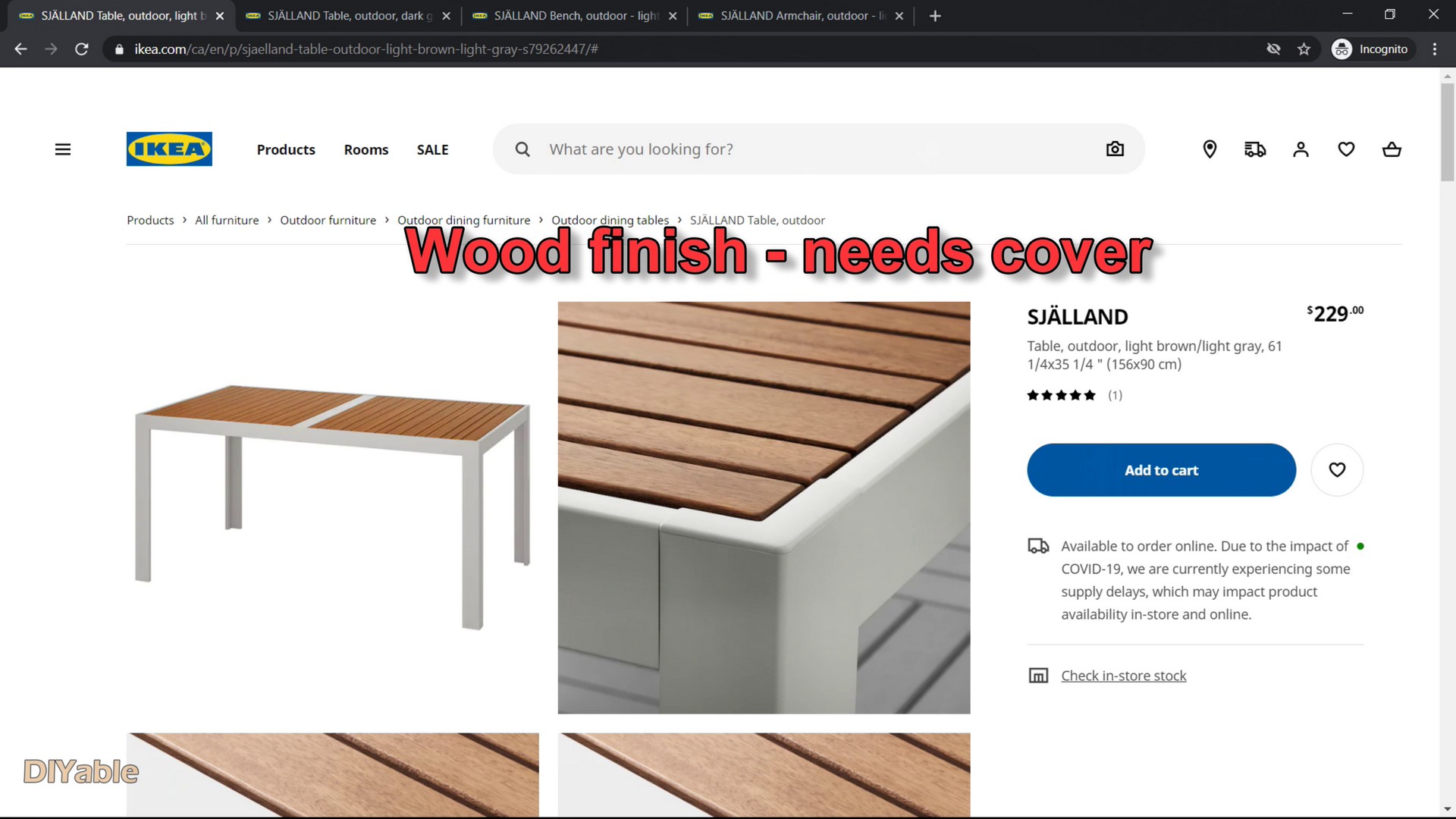Open a new browser tab
Screen dimensions: 1456x819
[935, 16]
